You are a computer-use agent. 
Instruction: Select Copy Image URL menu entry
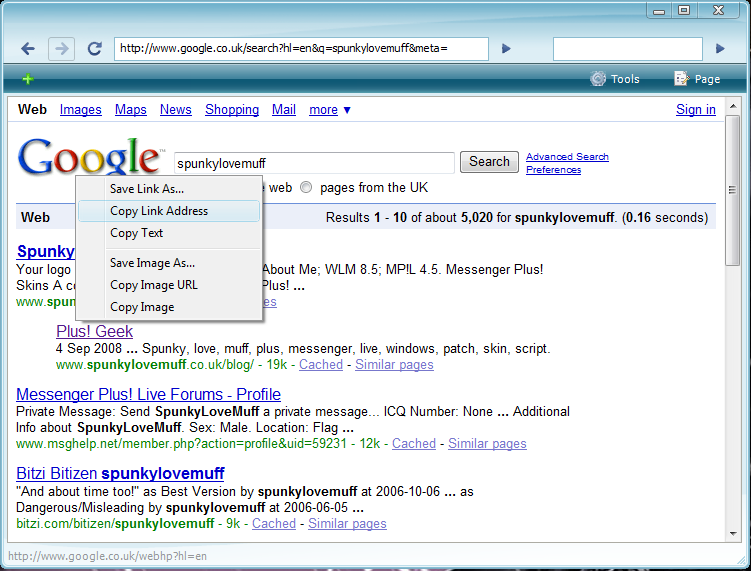(154, 285)
